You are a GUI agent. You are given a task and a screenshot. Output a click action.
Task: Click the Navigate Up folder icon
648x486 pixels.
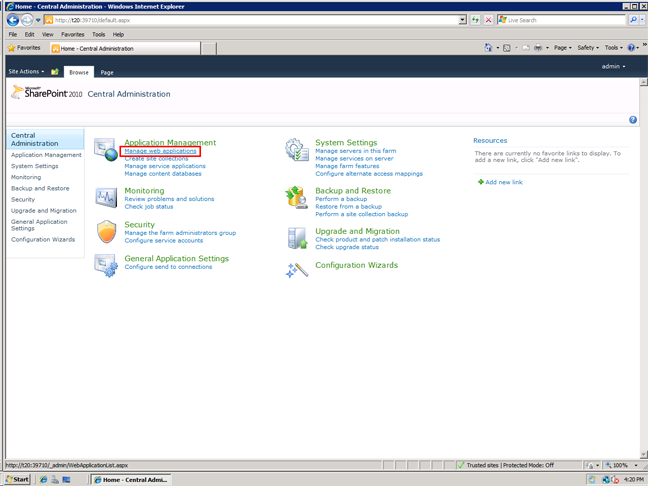(55, 71)
